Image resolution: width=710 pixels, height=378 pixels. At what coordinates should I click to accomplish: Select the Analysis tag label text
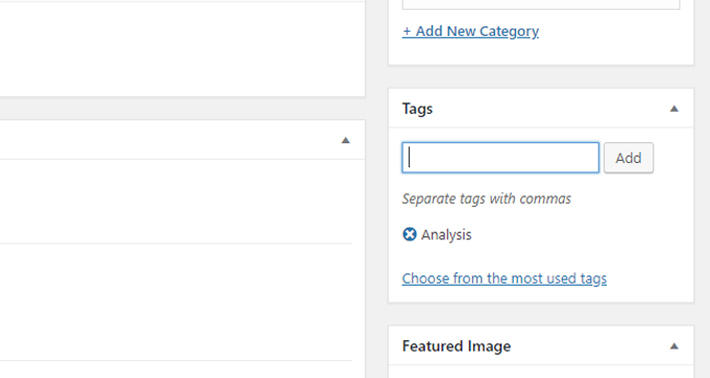click(446, 235)
